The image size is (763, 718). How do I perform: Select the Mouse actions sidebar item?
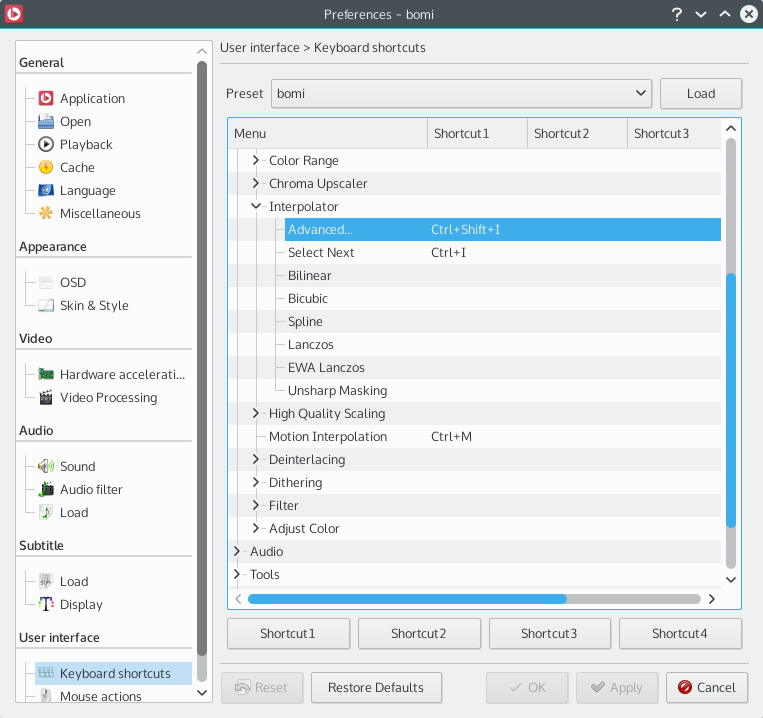tap(100, 696)
